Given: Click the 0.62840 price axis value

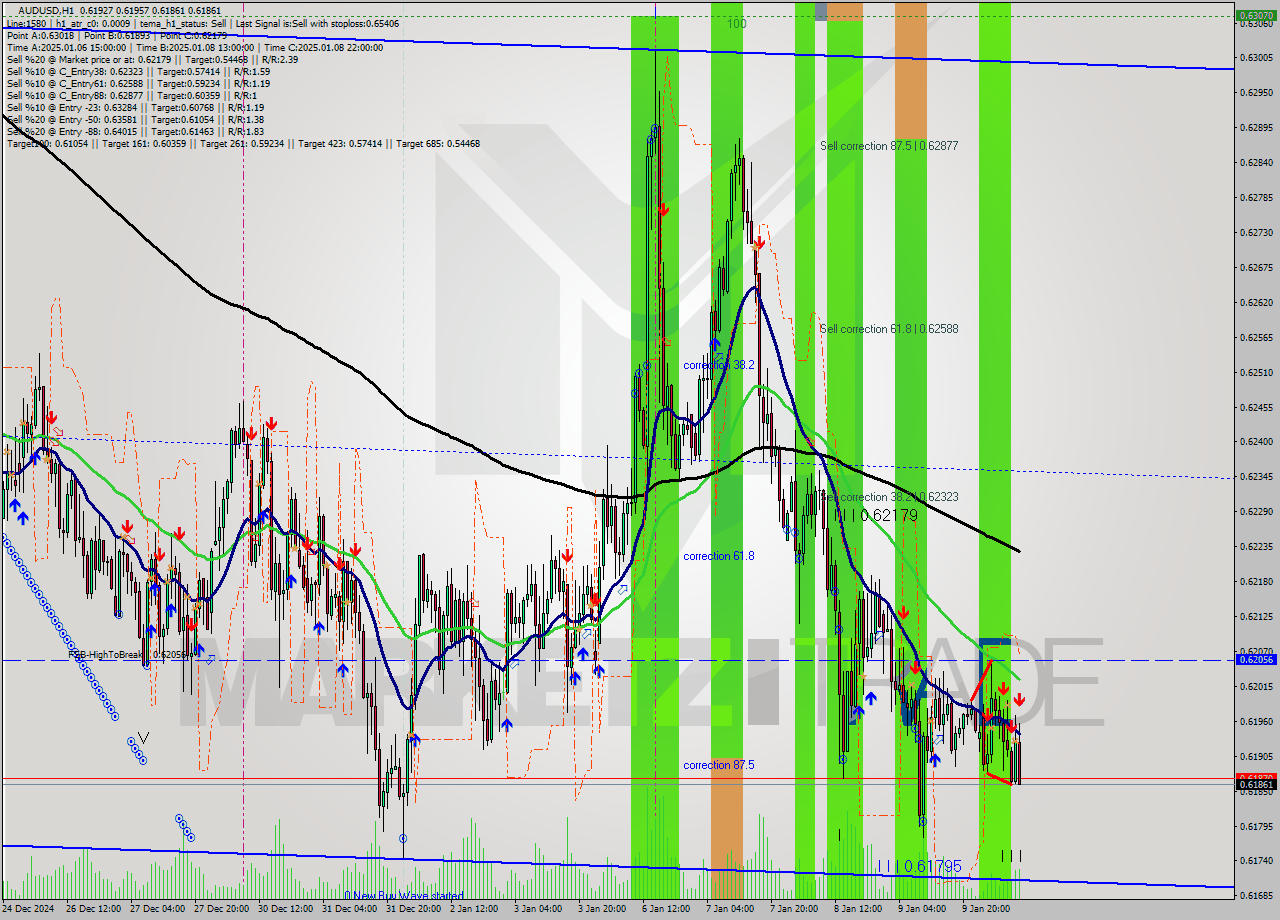Looking at the screenshot, I should pos(1254,163).
